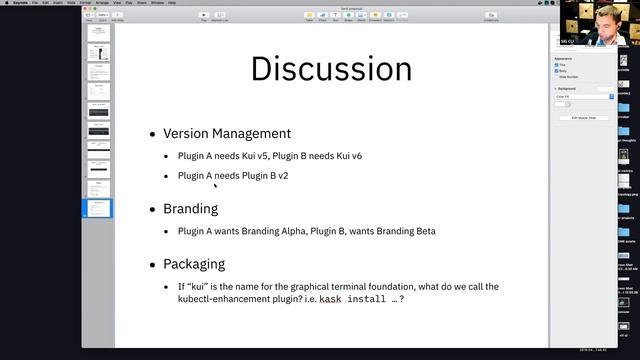Select the fifth slide thumbnail
Screen dimensions: 640x360
point(99,111)
